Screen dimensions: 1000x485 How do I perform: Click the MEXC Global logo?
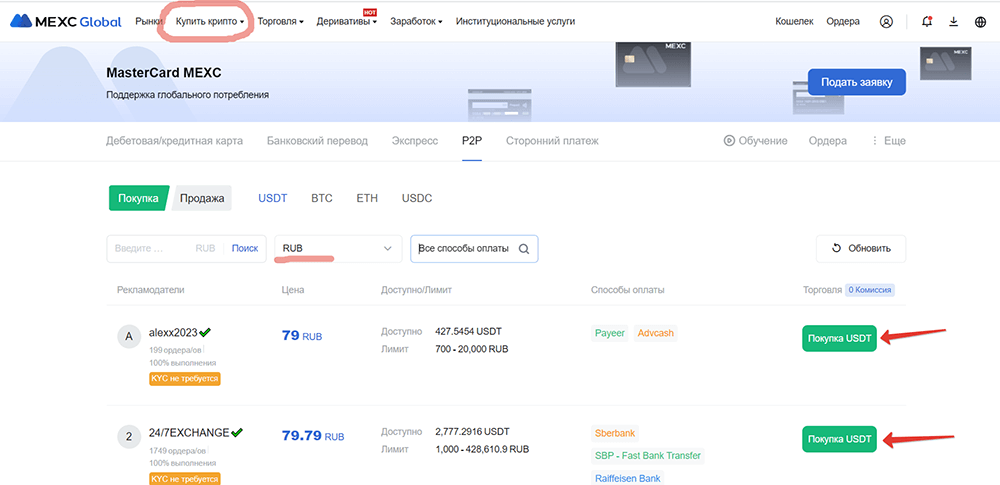(x=66, y=22)
